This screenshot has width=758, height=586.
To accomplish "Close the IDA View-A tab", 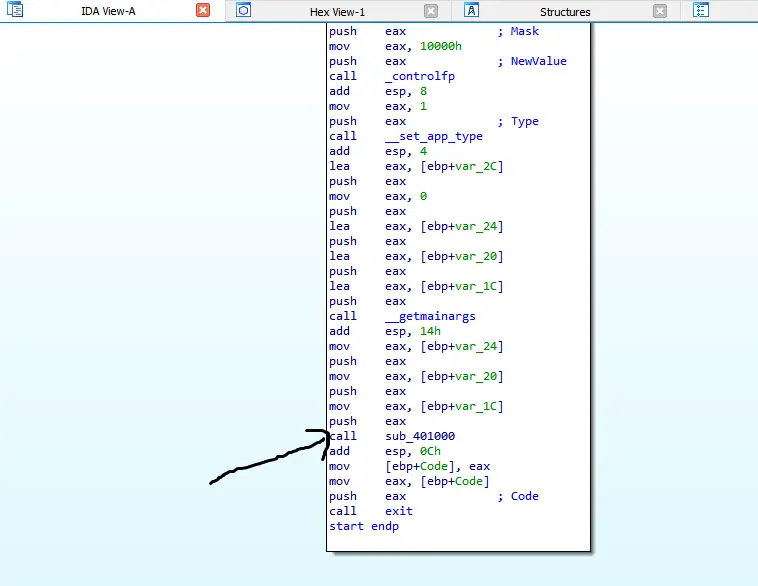I will [x=203, y=10].
